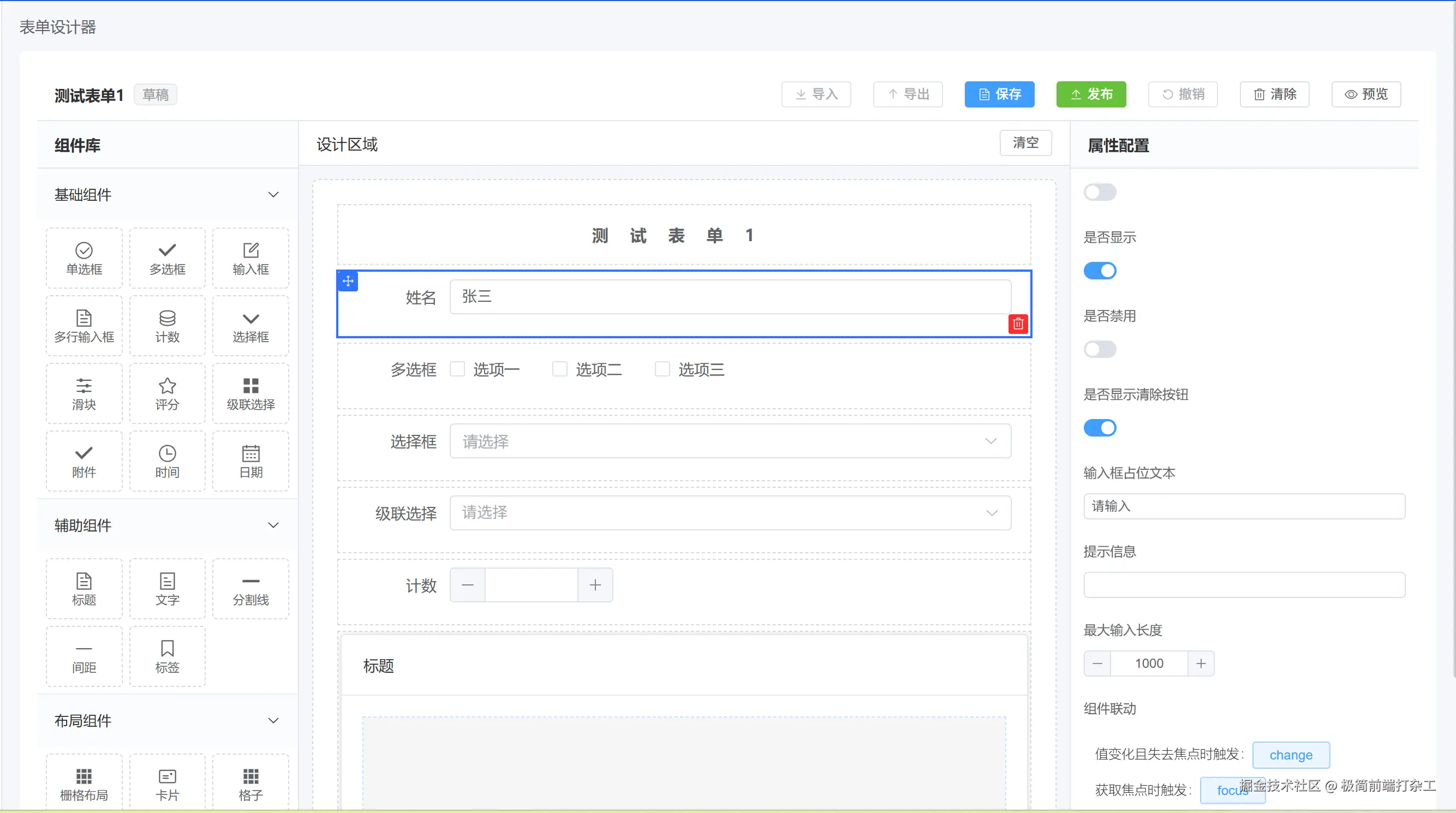Screen dimensions: 1456x813
Task: Collapse the 辅助组件 section
Action: (168, 525)
